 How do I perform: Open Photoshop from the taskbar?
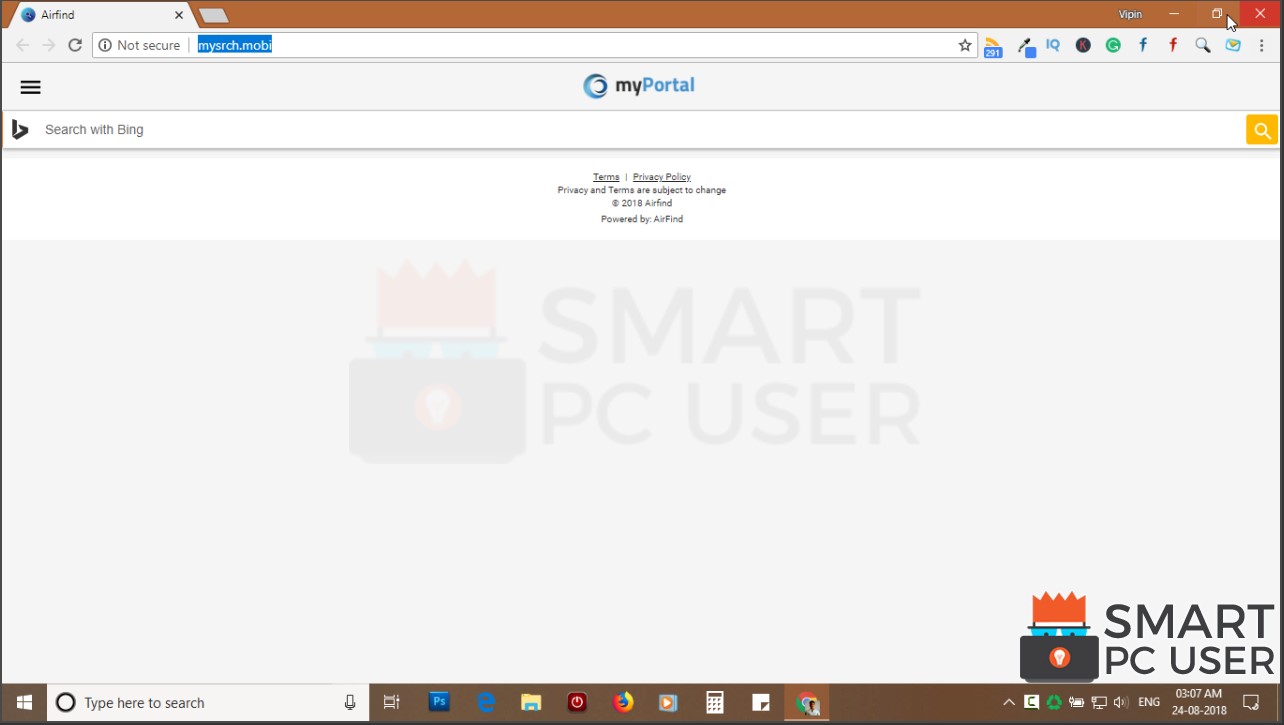[x=439, y=702]
